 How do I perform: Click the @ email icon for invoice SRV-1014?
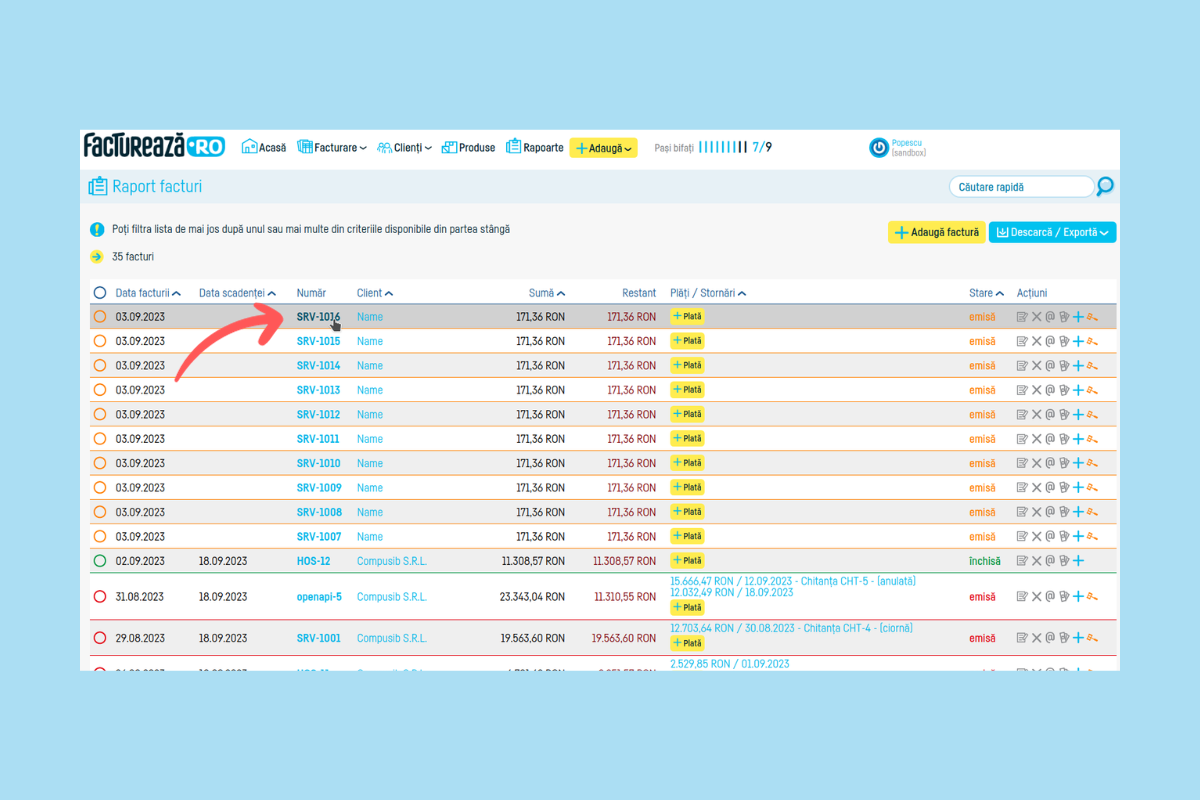click(1050, 366)
